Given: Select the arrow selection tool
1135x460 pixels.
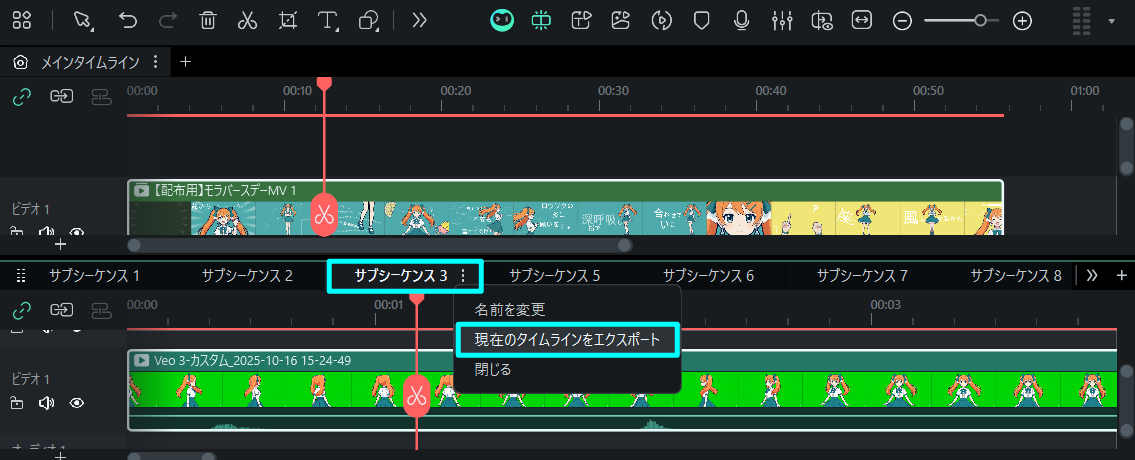Looking at the screenshot, I should click(83, 20).
